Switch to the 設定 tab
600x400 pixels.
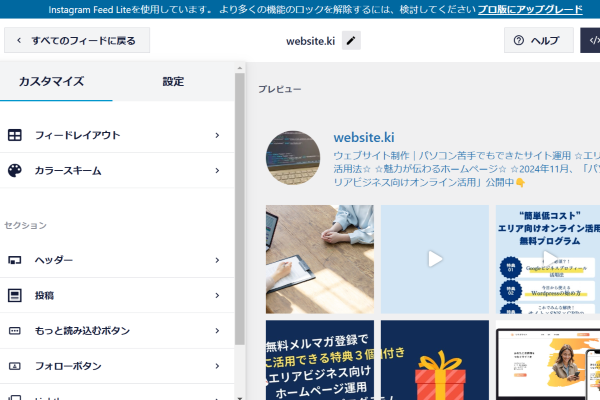click(173, 82)
